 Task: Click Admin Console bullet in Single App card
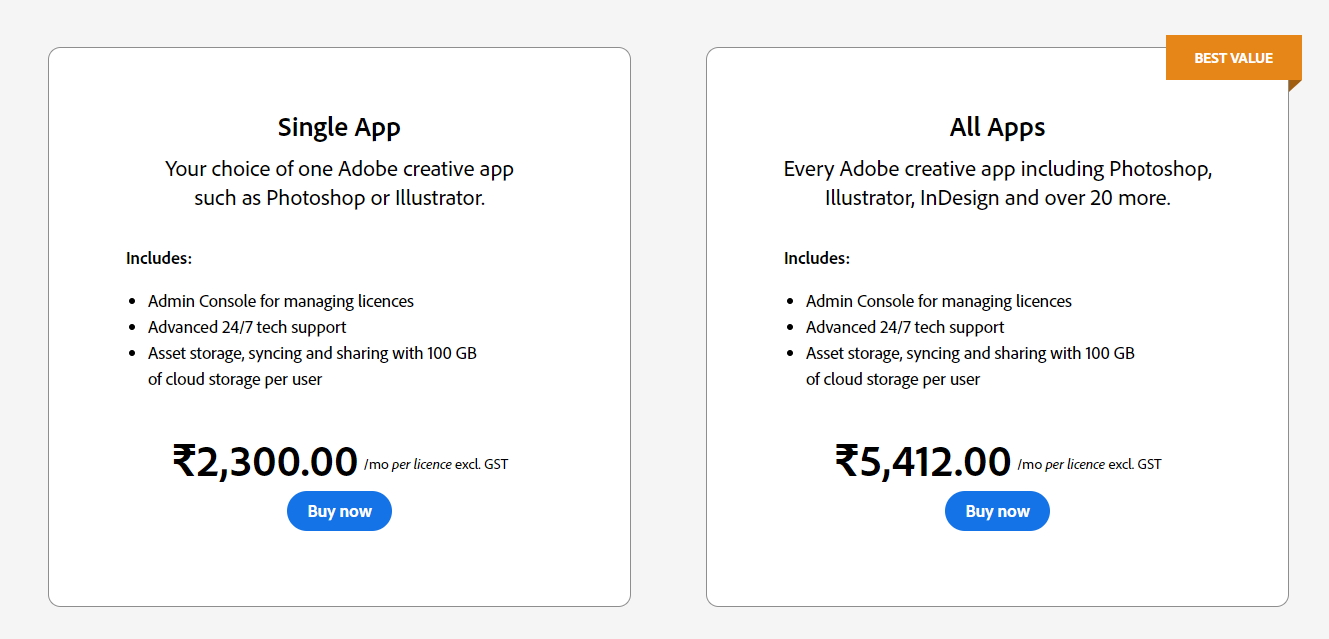point(280,301)
